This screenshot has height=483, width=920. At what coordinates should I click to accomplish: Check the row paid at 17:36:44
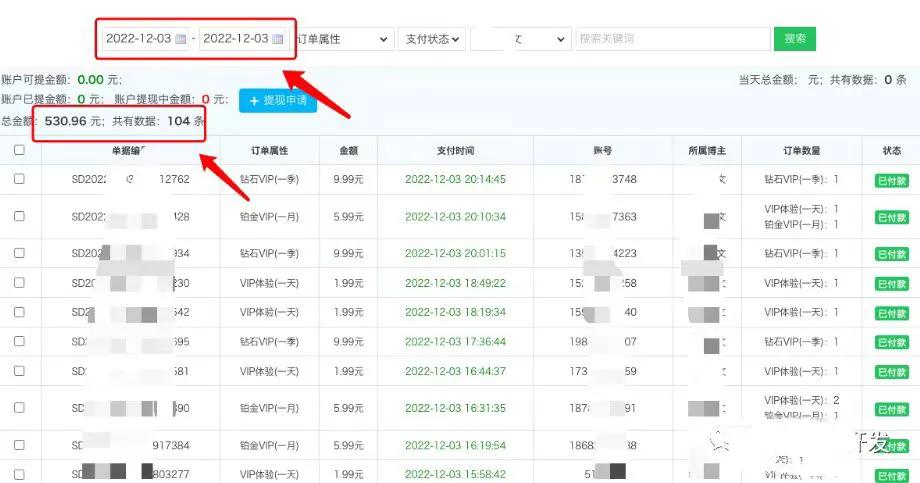[x=19, y=341]
